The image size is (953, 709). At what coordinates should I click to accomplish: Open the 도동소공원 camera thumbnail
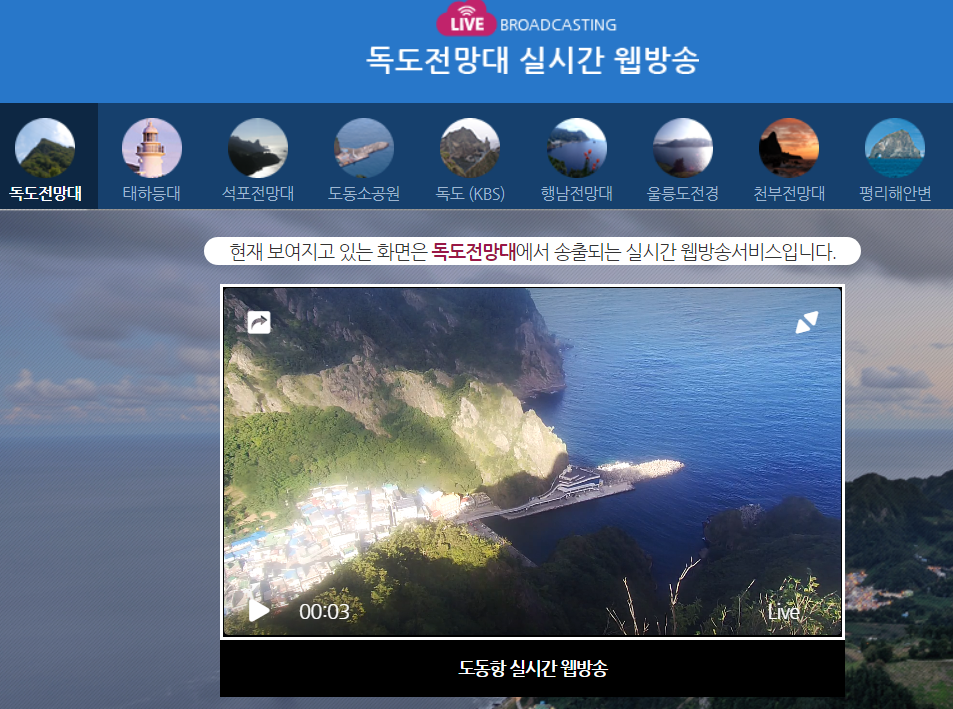(364, 148)
